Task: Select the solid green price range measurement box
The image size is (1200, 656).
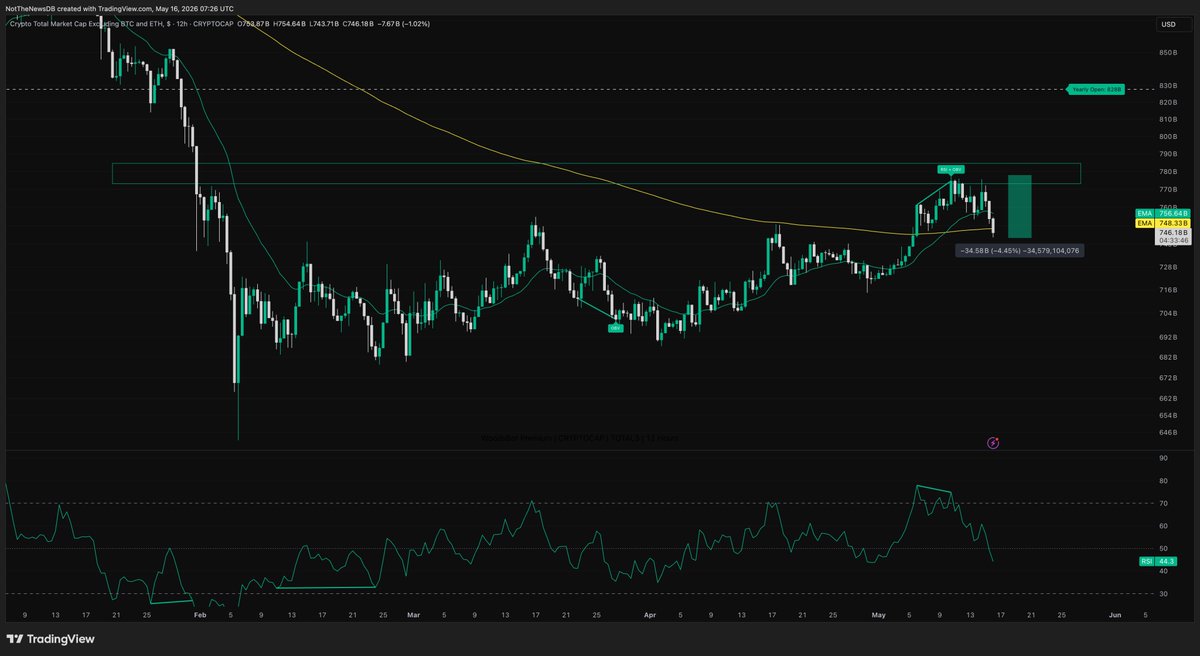Action: (1019, 206)
